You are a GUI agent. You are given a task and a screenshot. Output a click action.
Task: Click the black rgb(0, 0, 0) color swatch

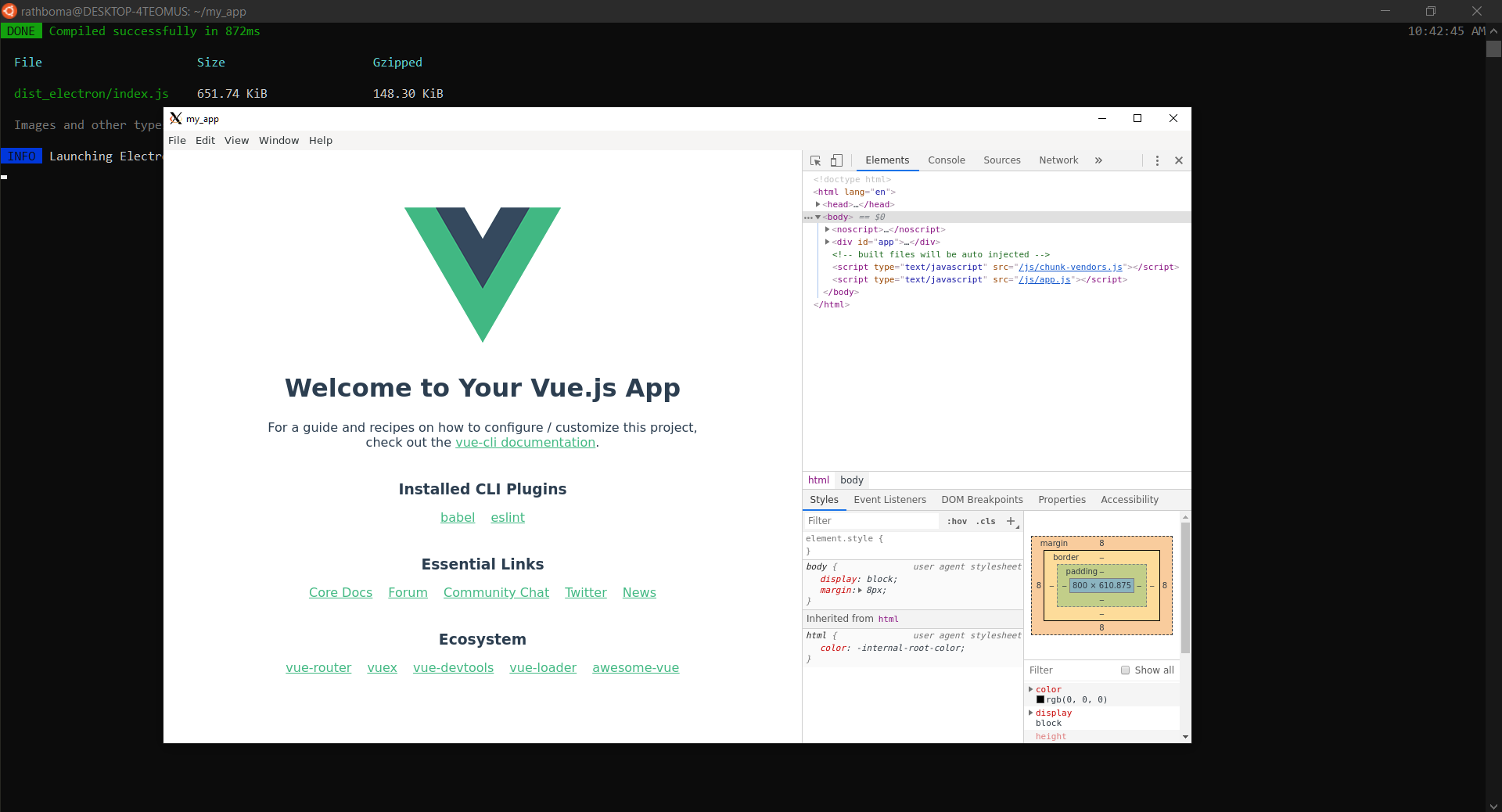point(1040,700)
